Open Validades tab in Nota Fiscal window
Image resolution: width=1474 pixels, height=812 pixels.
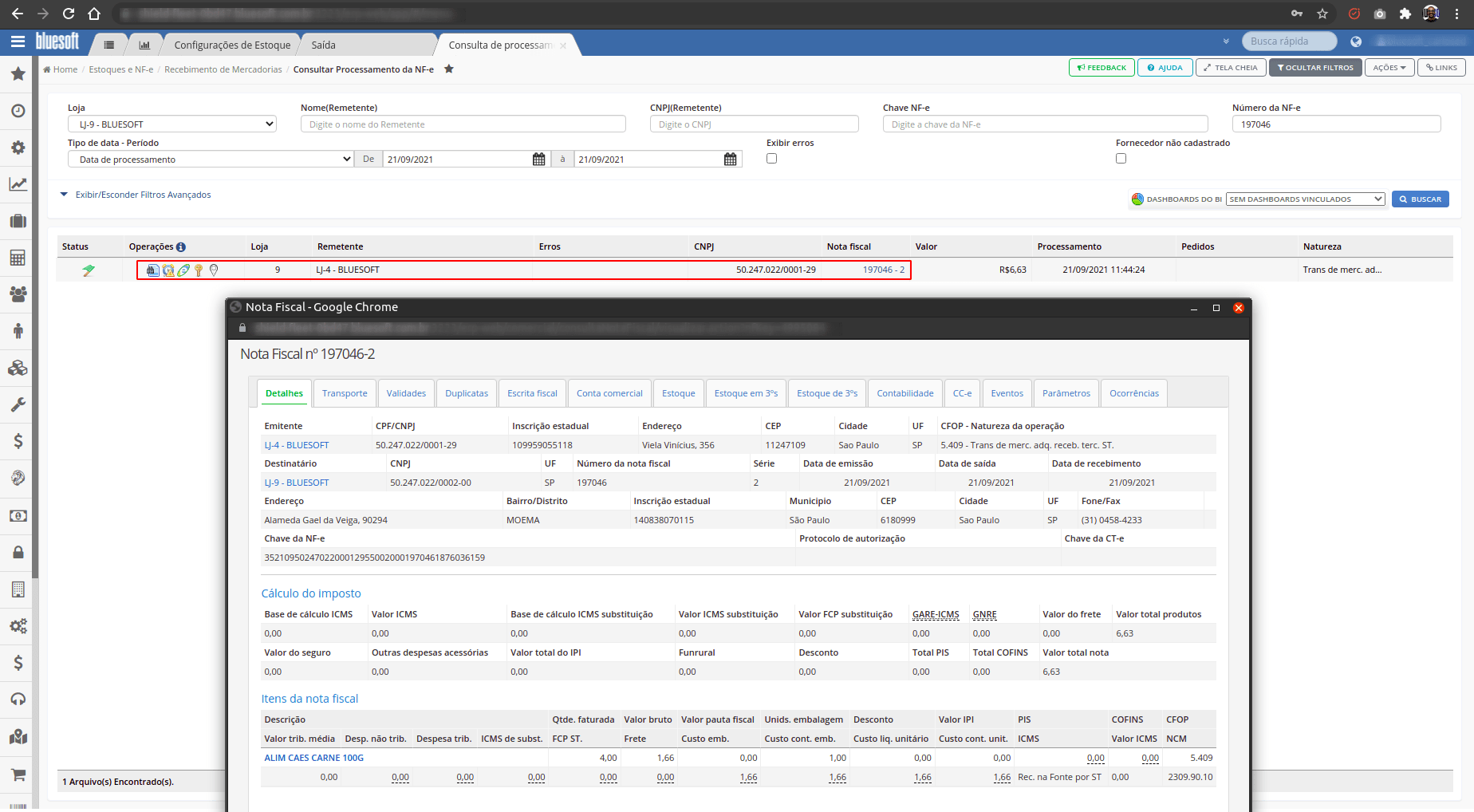(x=406, y=393)
